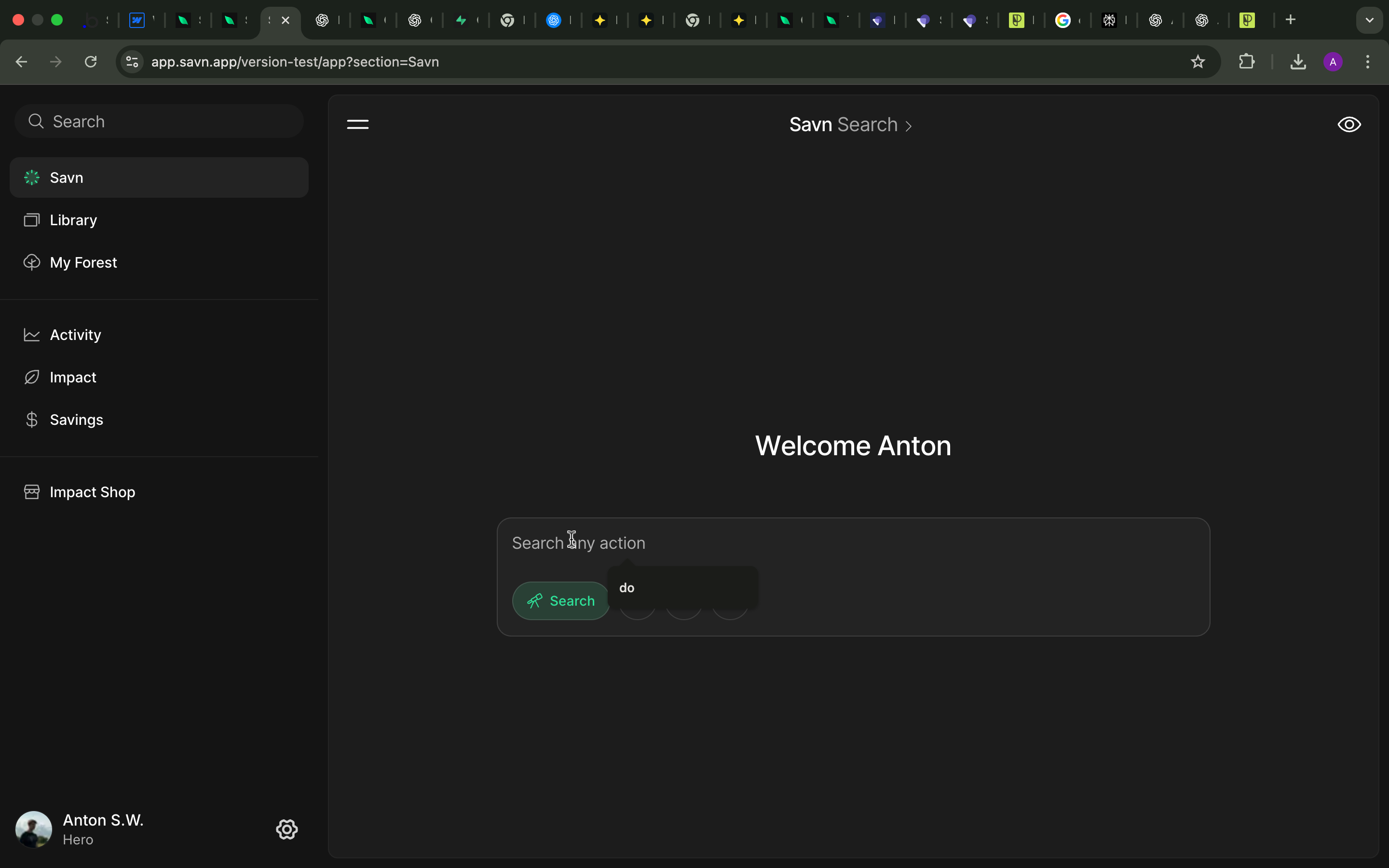Open Library from the sidebar

pos(159,220)
